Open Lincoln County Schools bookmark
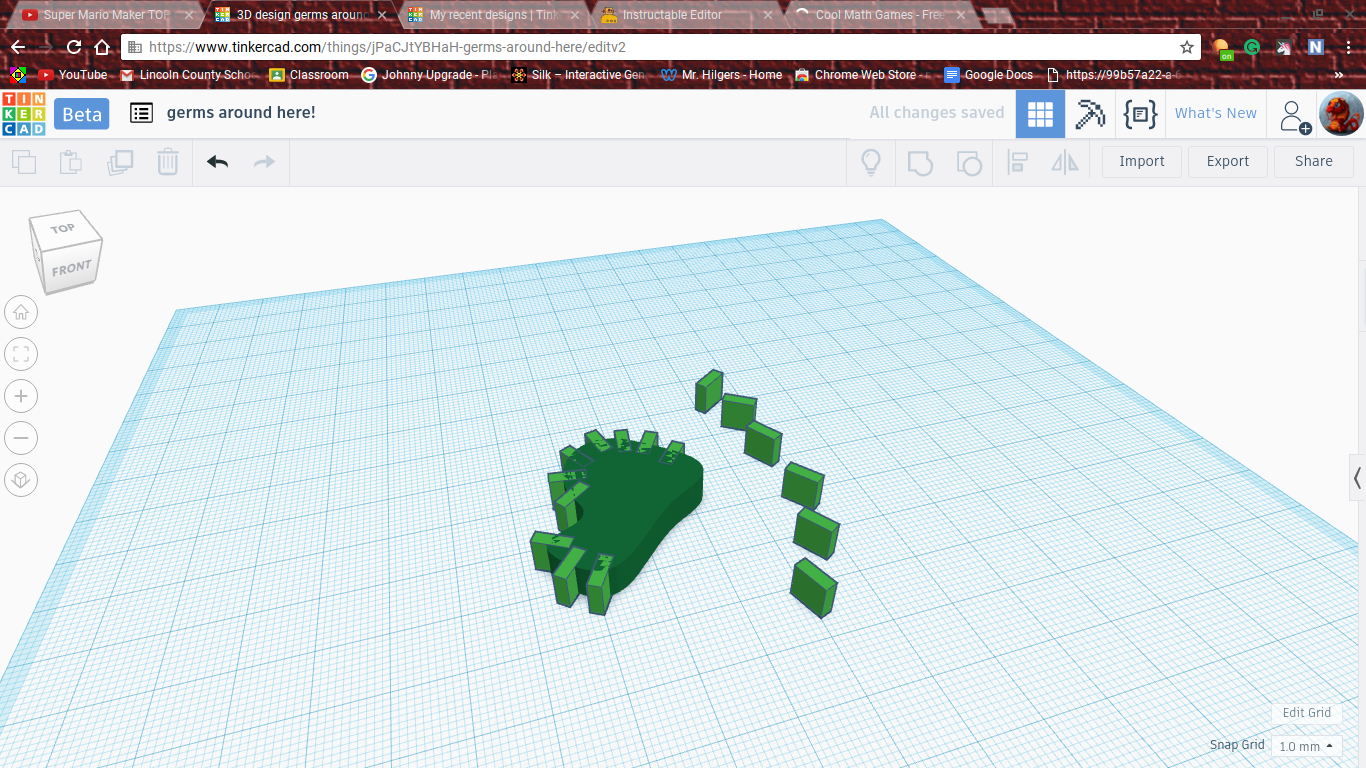Image resolution: width=1366 pixels, height=768 pixels. (188, 75)
